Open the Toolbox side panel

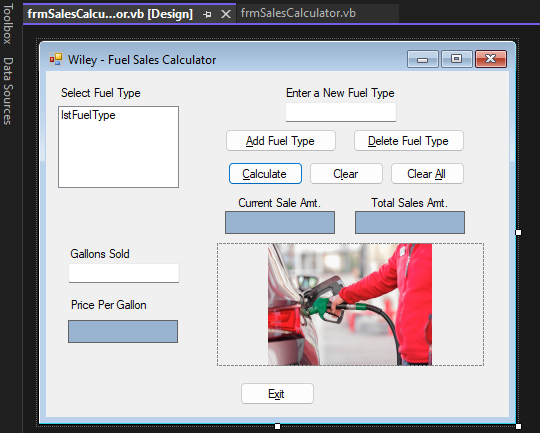[8, 23]
